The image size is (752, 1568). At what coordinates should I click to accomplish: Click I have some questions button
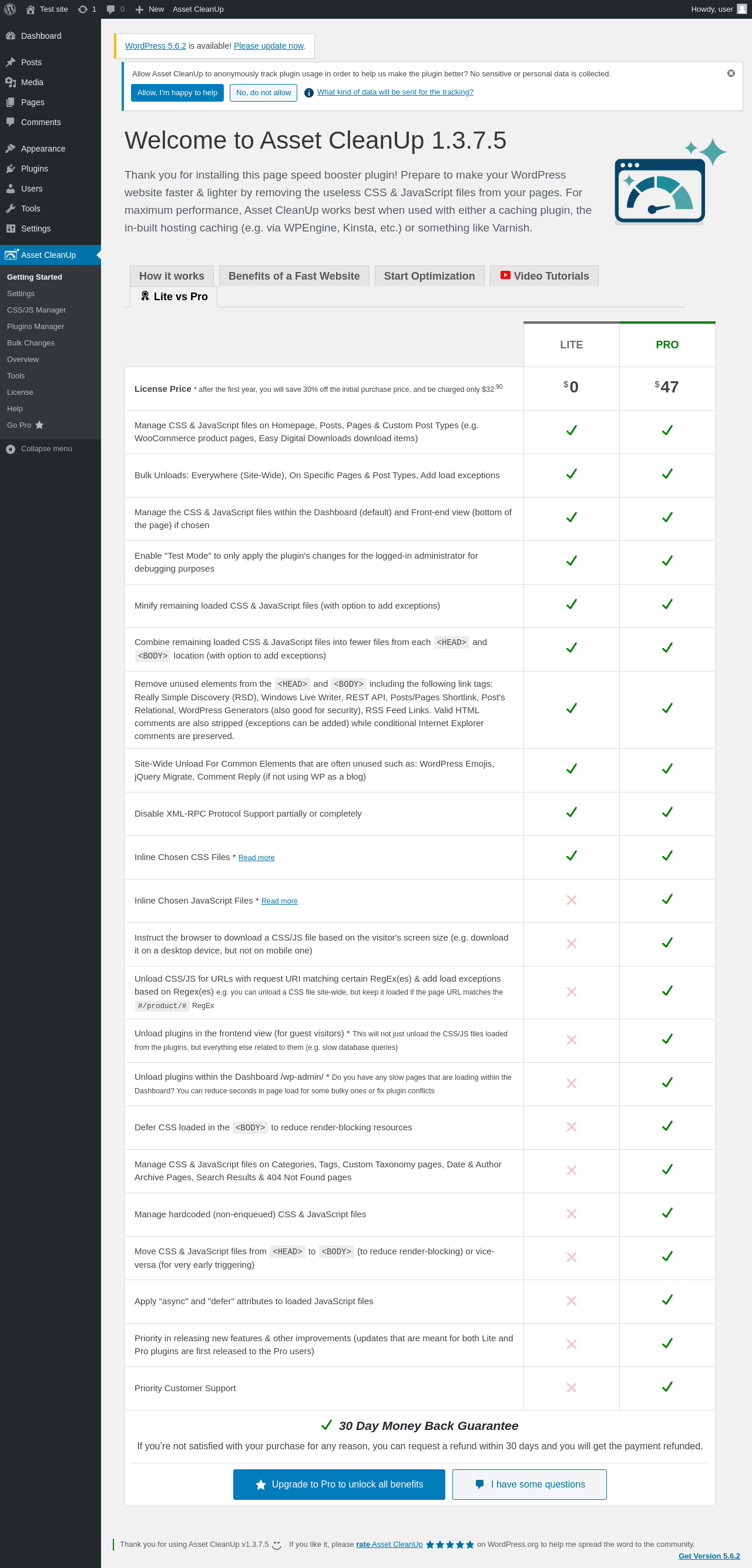[x=530, y=1484]
